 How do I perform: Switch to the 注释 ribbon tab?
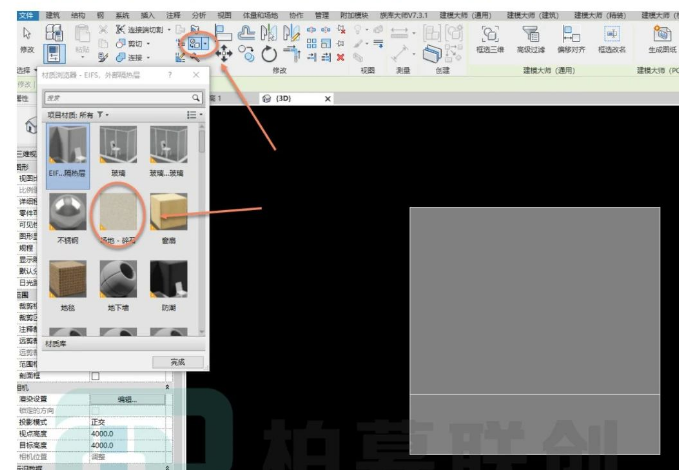pos(173,16)
